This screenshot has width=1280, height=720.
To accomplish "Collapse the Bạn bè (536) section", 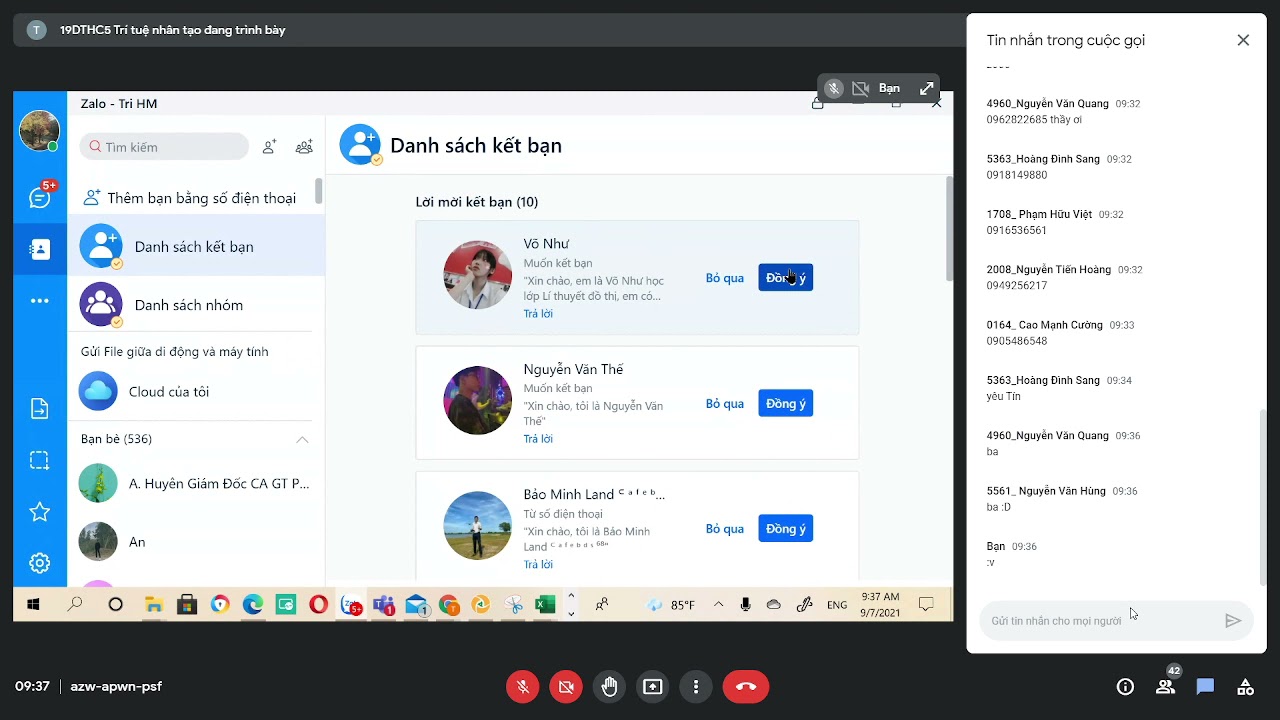I will [x=302, y=439].
